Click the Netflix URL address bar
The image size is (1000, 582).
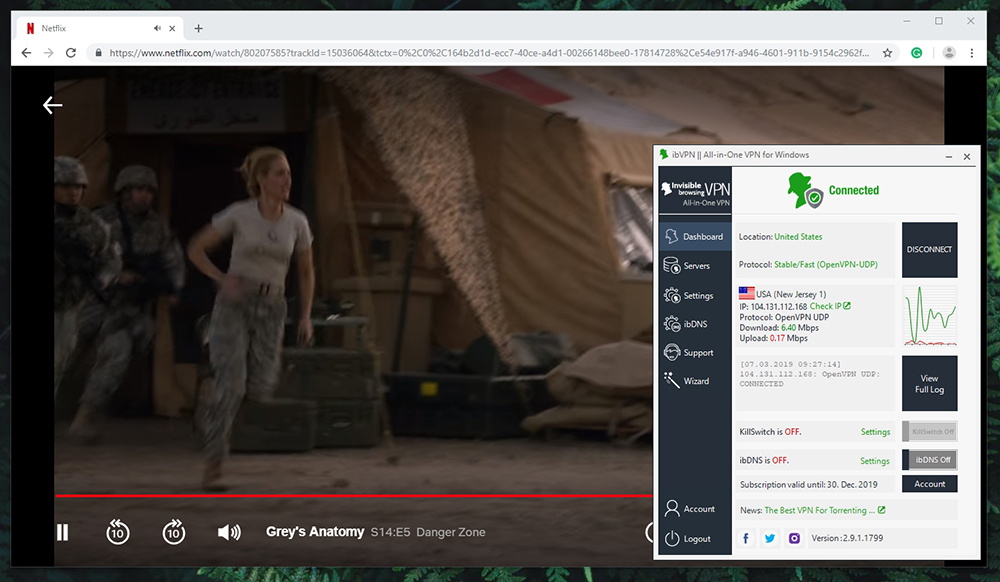(x=489, y=53)
